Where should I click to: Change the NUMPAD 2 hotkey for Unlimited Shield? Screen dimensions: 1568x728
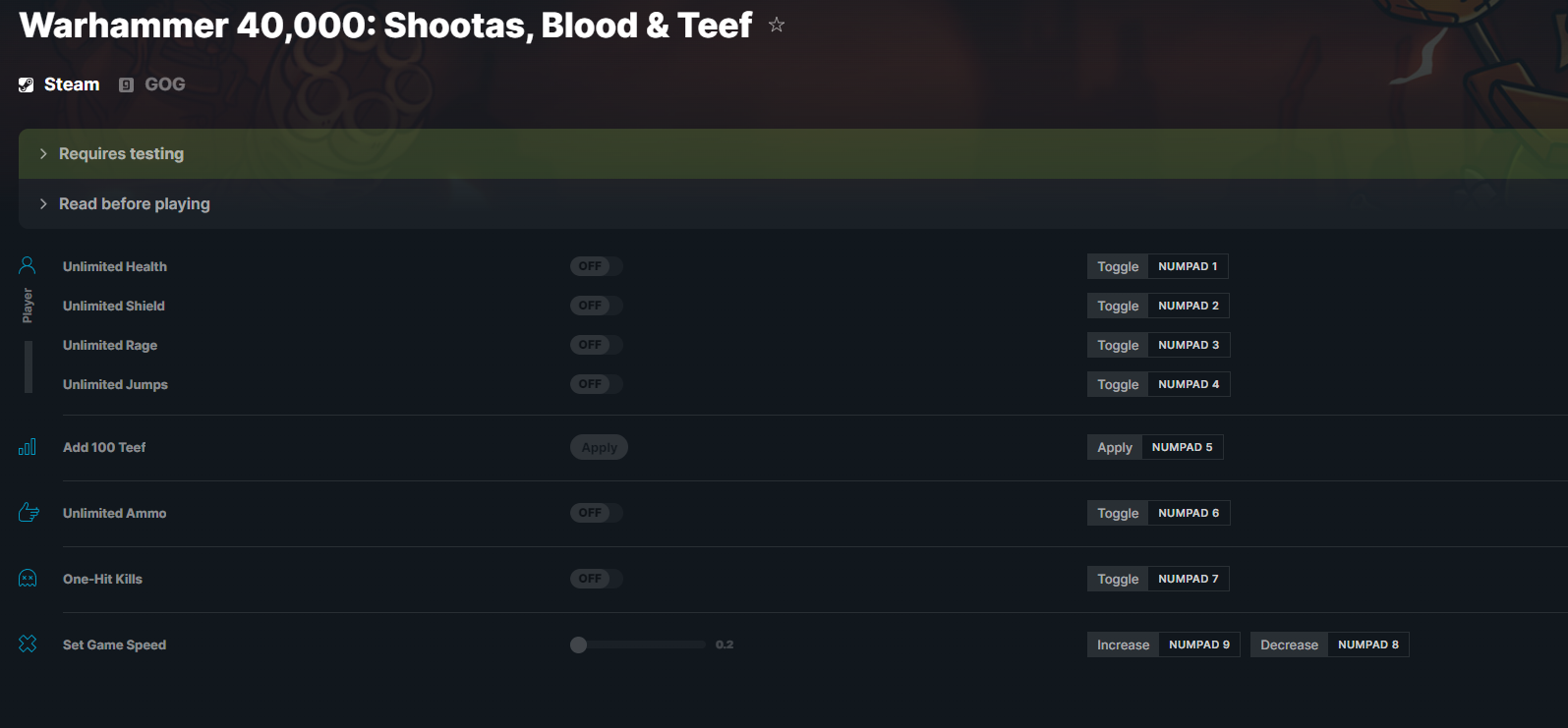click(x=1189, y=306)
